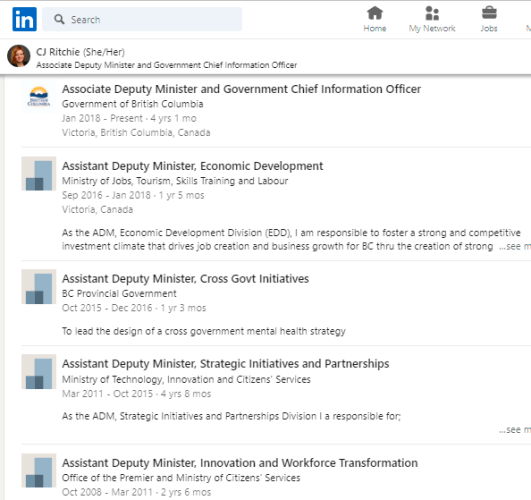Click 'Sep 2016 - Jan 2018 · 1 yr 5 mos'
Viewport: 531px width, 500px height.
click(x=133, y=195)
